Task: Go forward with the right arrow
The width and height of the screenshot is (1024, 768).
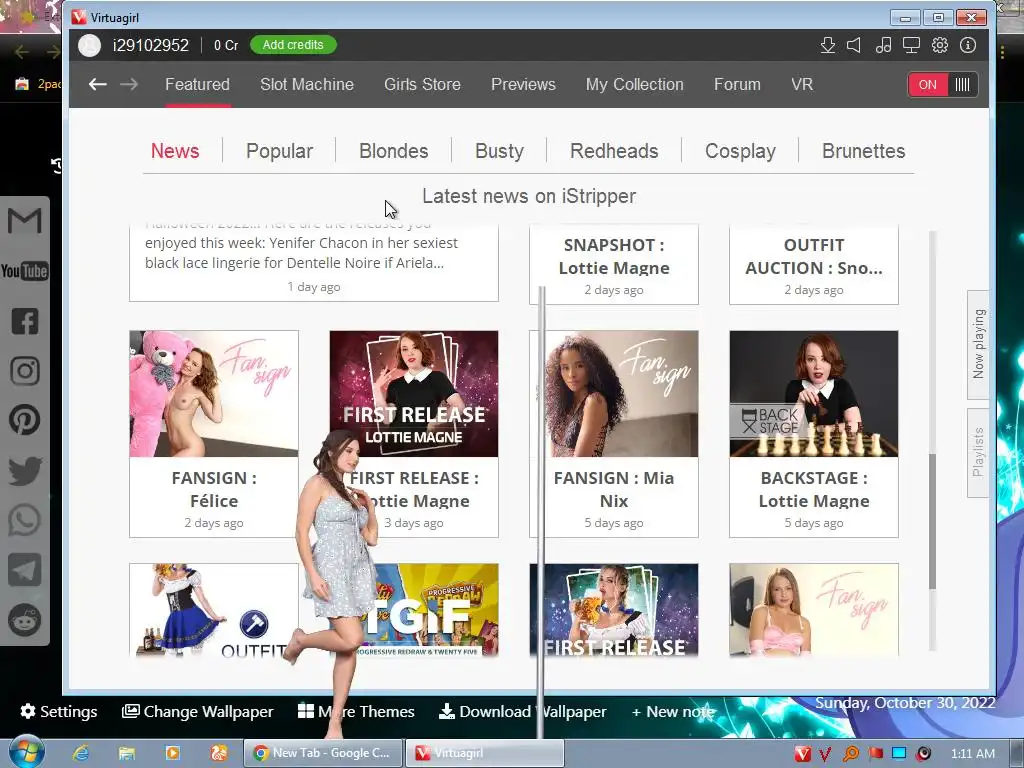Action: tap(129, 84)
